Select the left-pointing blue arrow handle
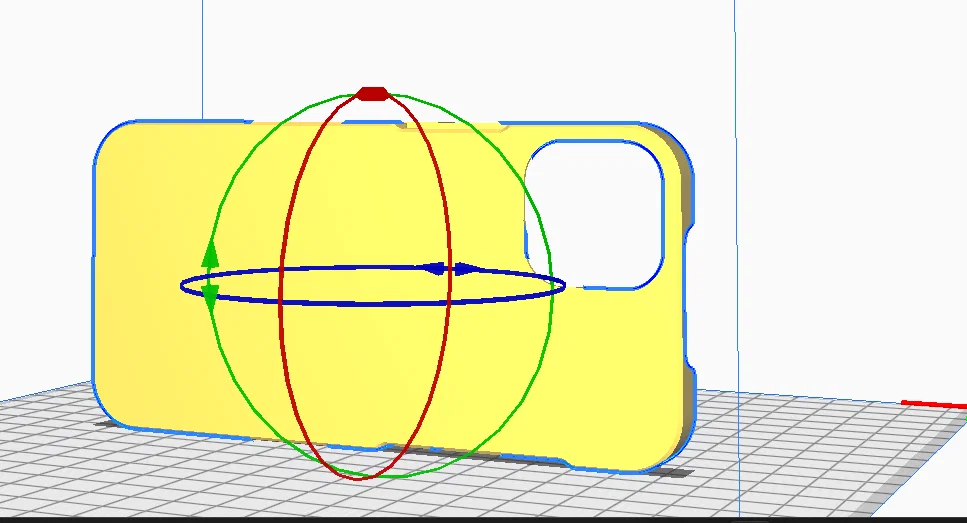This screenshot has width=967, height=523. [x=434, y=269]
